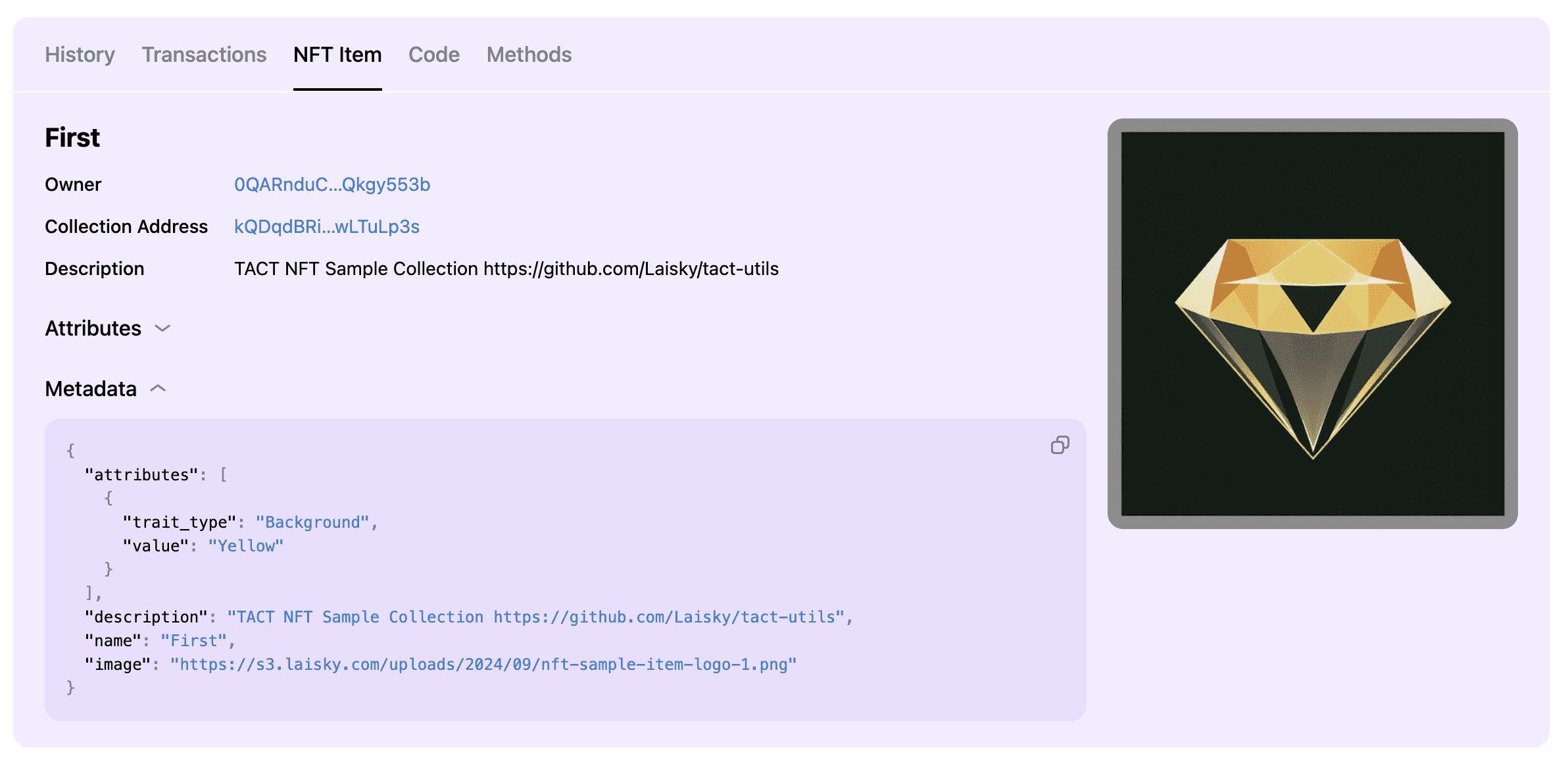Click the Collection Address field label
This screenshot has height=762, width=1568.
pos(126,227)
